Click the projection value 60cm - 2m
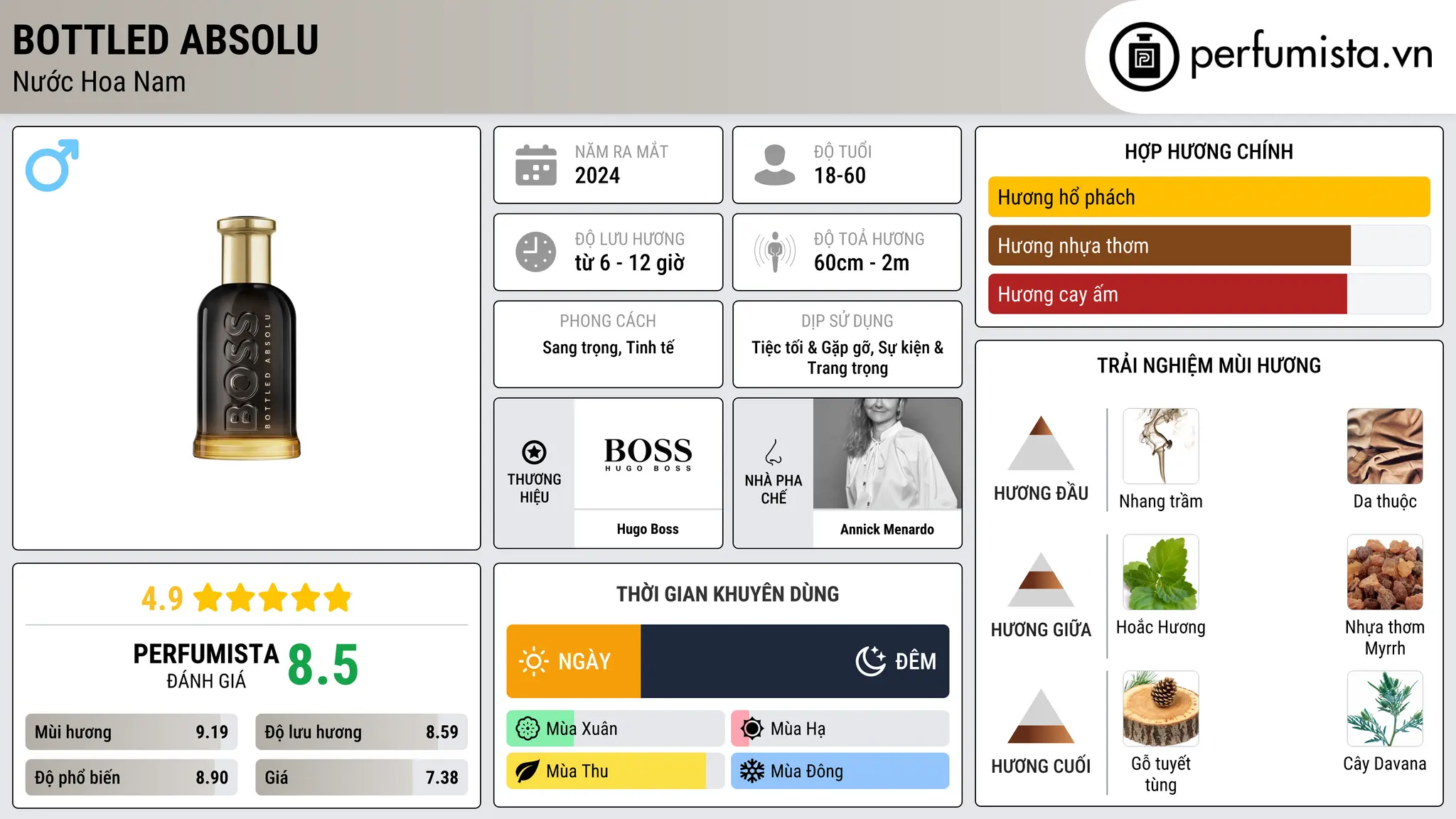The height and width of the screenshot is (819, 1456). [x=862, y=263]
